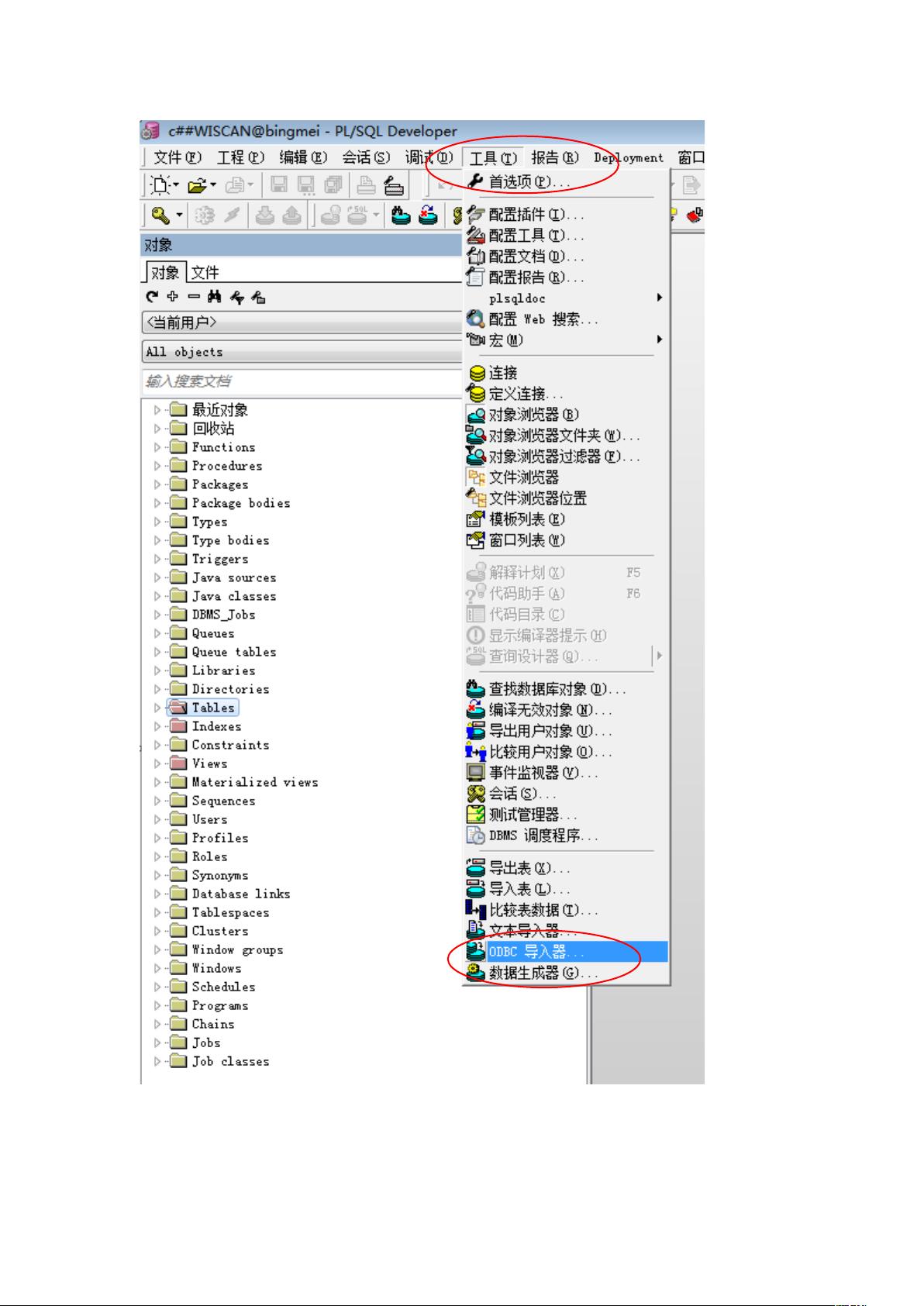
Task: Expand the Functions tree node
Action: [158, 447]
